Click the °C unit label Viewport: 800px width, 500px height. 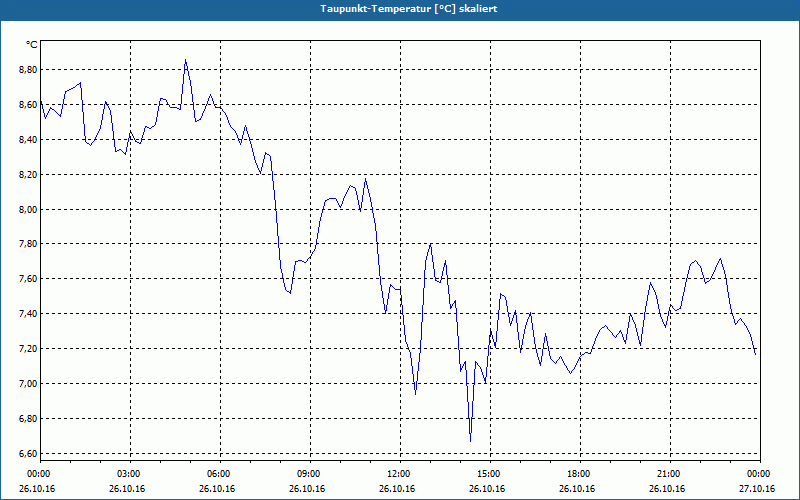31,45
